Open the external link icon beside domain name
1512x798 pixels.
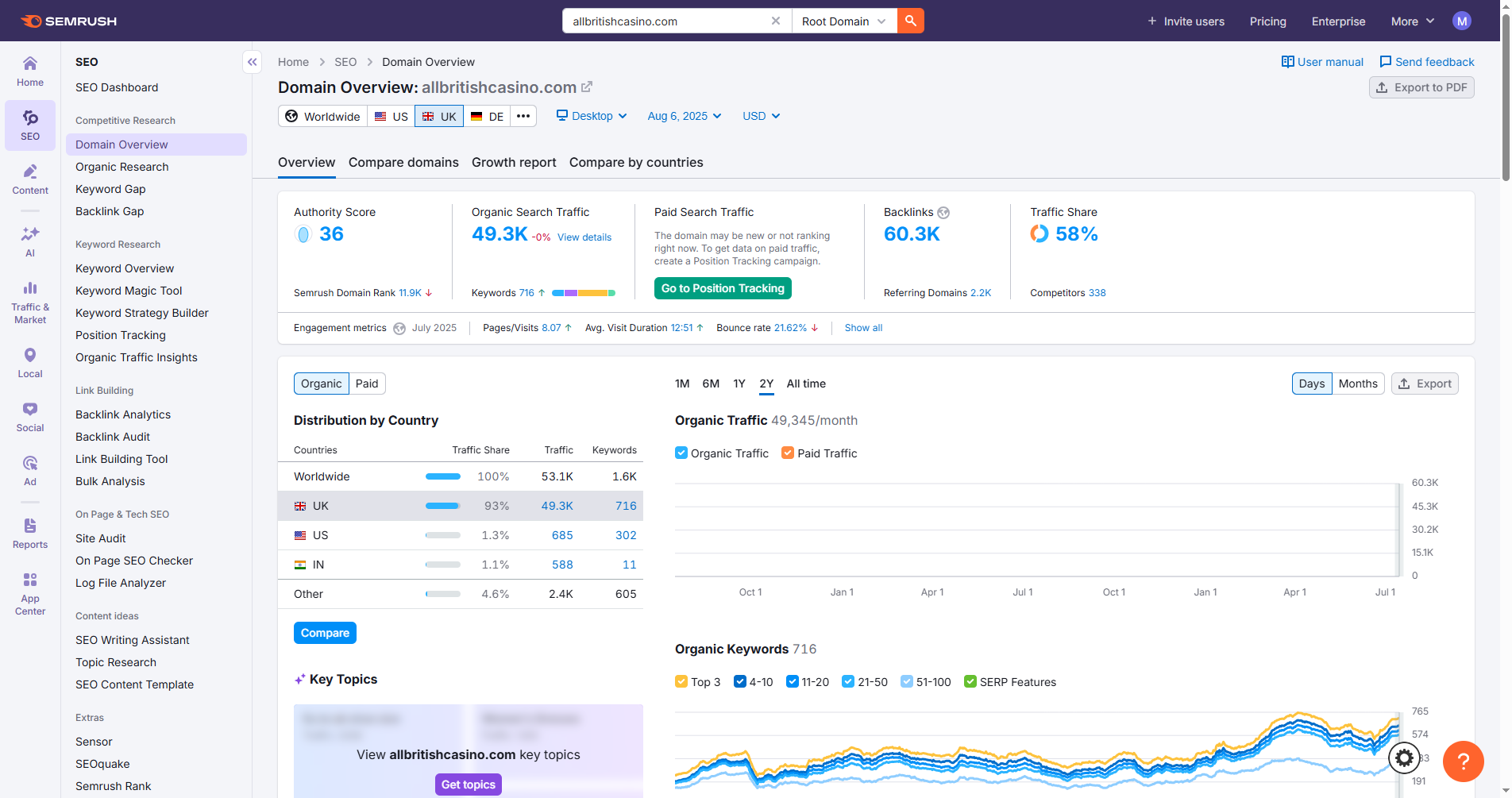pos(587,87)
